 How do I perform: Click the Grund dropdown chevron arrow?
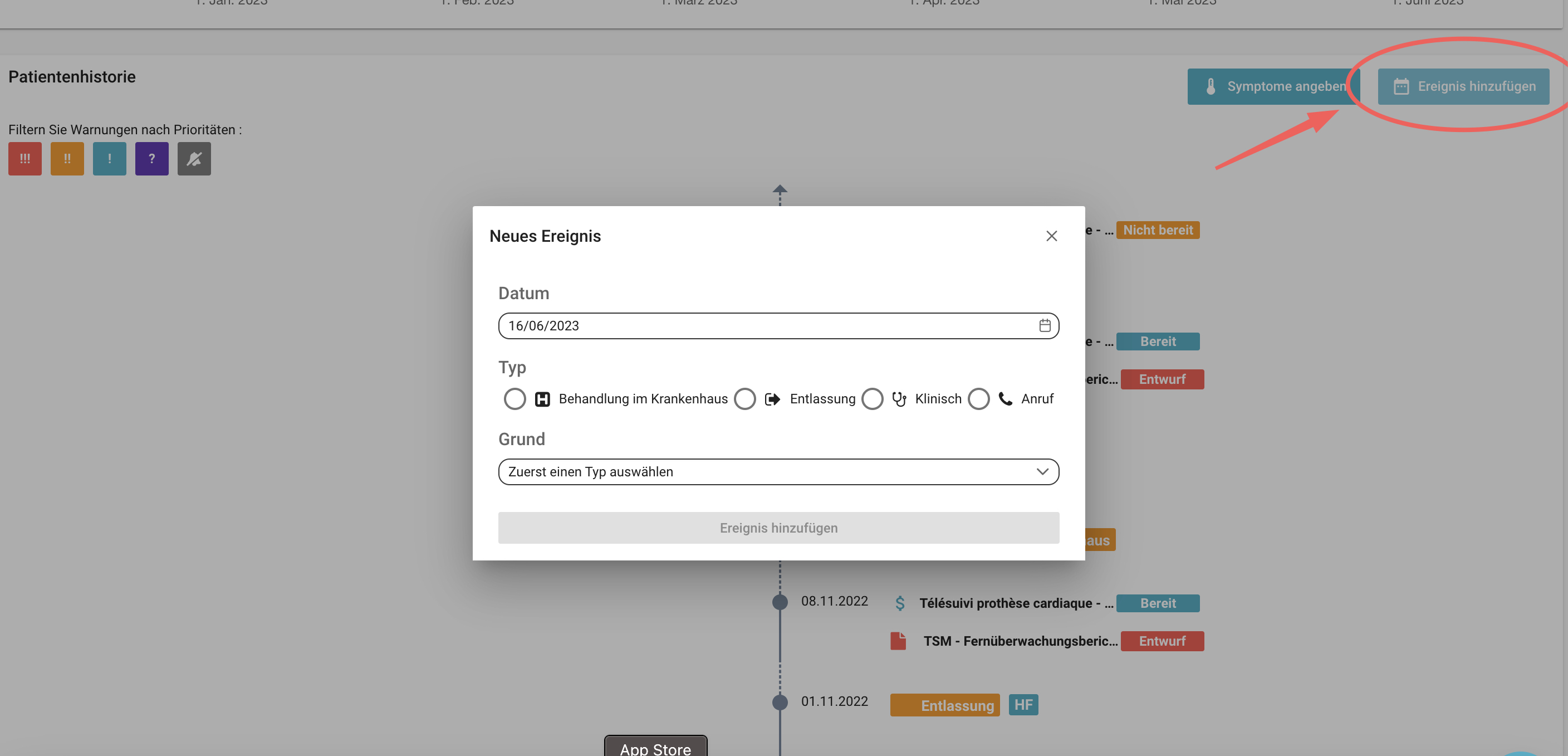(1042, 471)
